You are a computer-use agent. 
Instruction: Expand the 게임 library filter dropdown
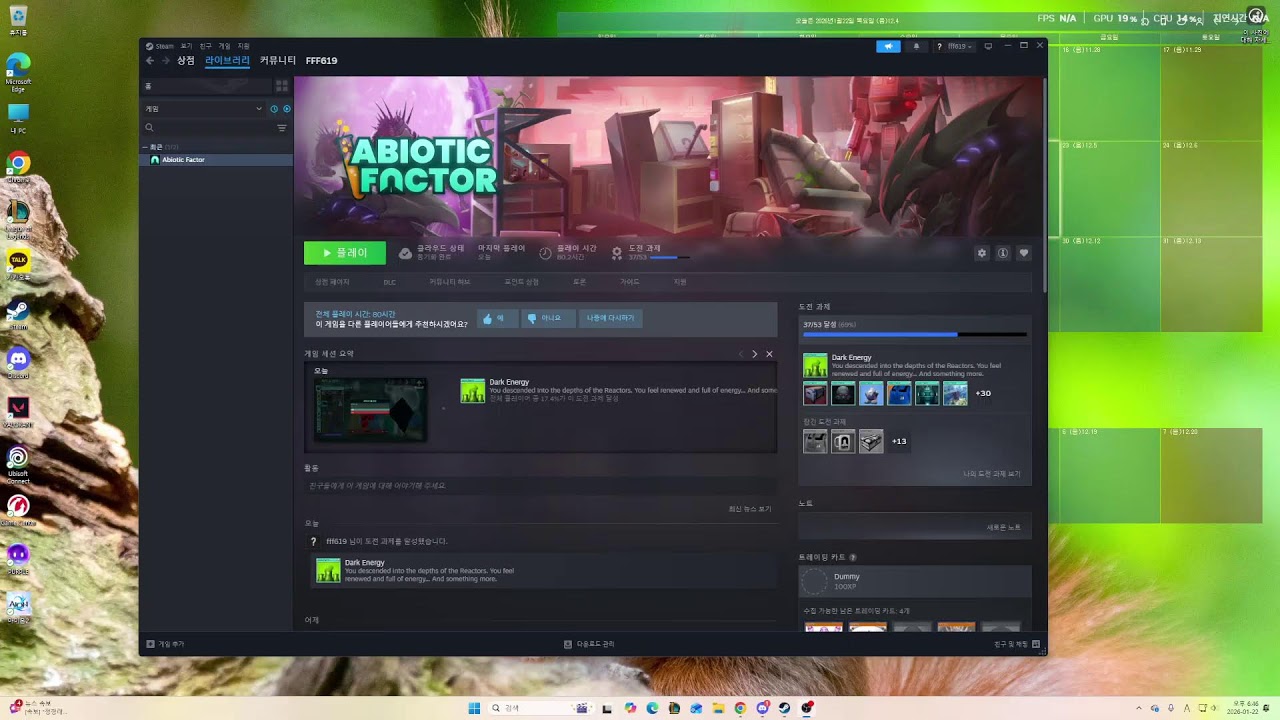[203, 109]
